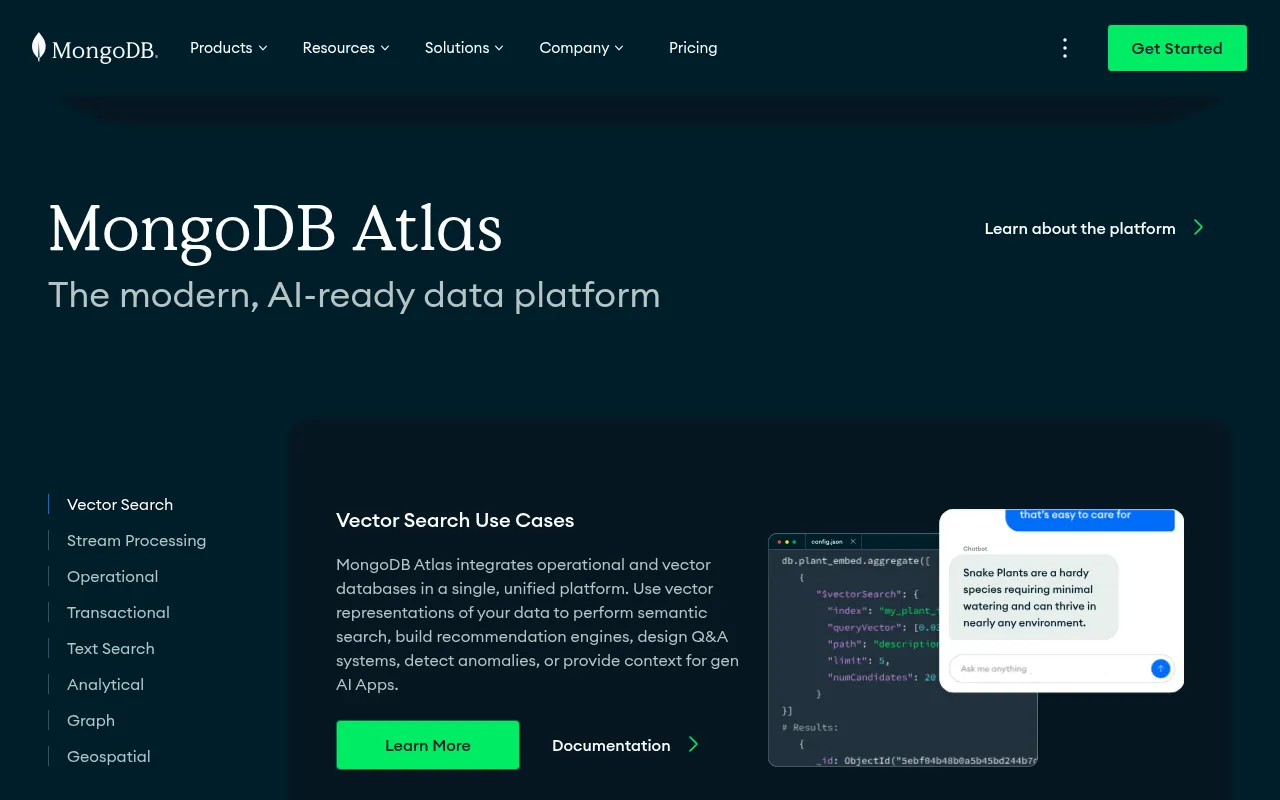Image resolution: width=1280 pixels, height=800 pixels.
Task: Click the code snippet window image
Action: [x=903, y=650]
